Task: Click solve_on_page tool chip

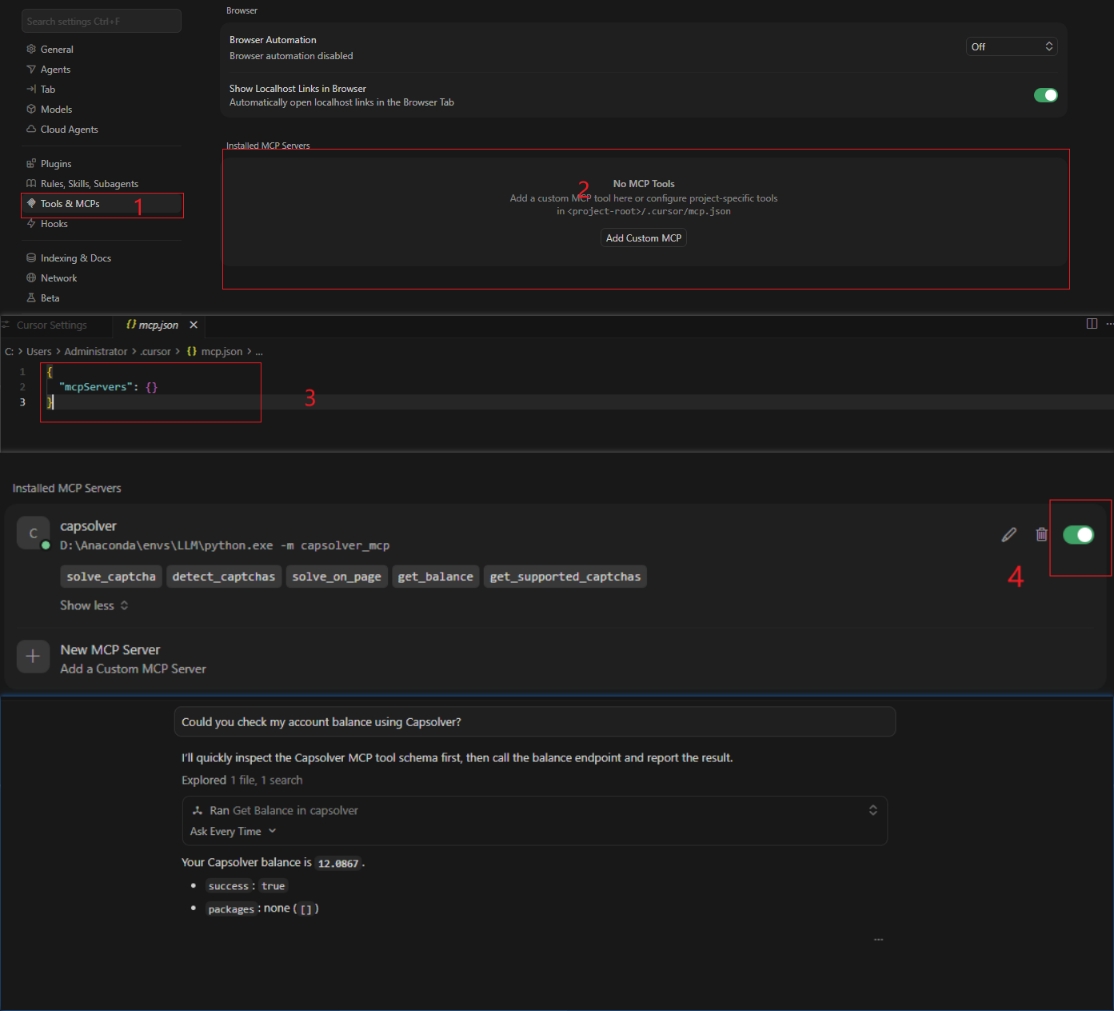Action: [x=337, y=576]
